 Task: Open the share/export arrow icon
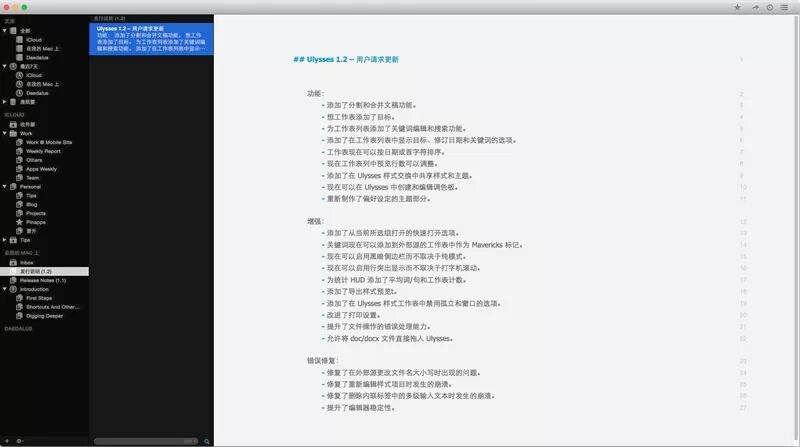(x=756, y=7)
